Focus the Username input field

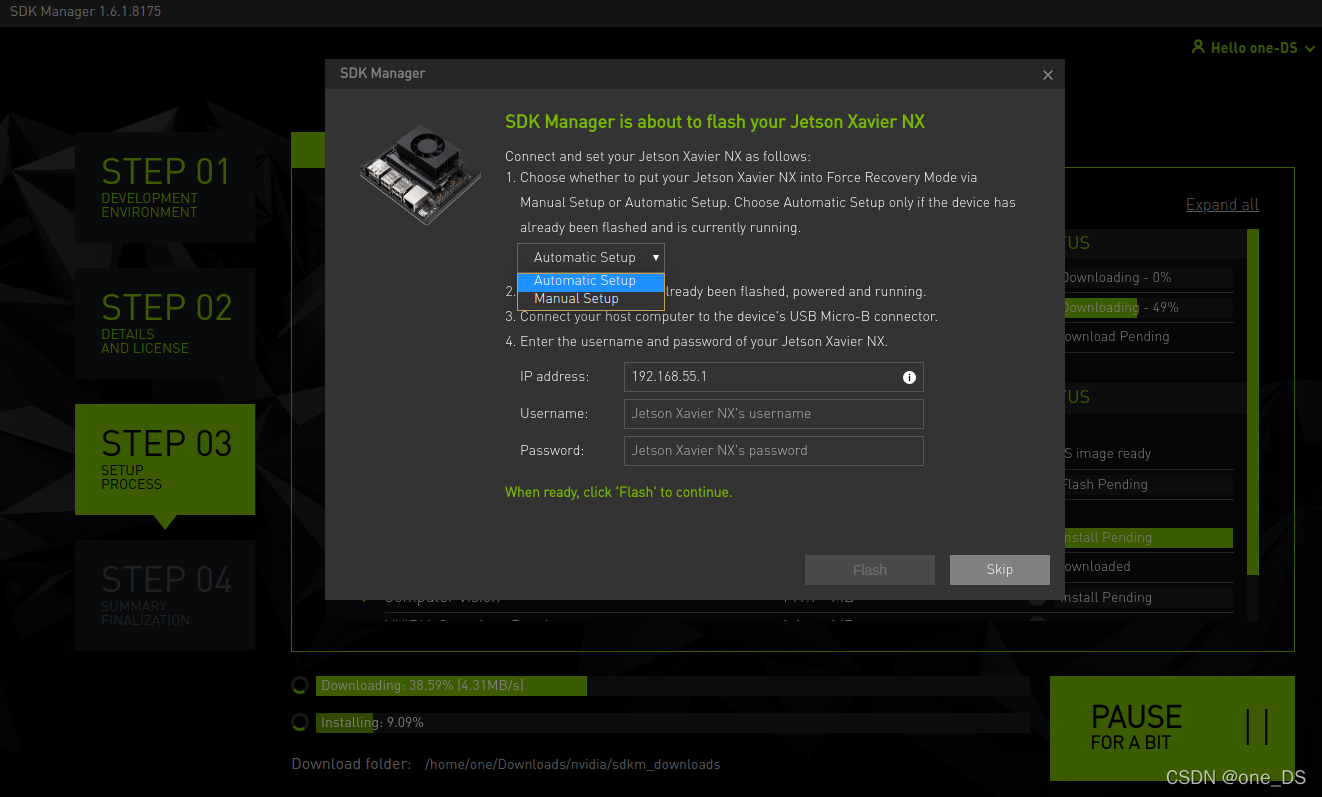pyautogui.click(x=773, y=413)
